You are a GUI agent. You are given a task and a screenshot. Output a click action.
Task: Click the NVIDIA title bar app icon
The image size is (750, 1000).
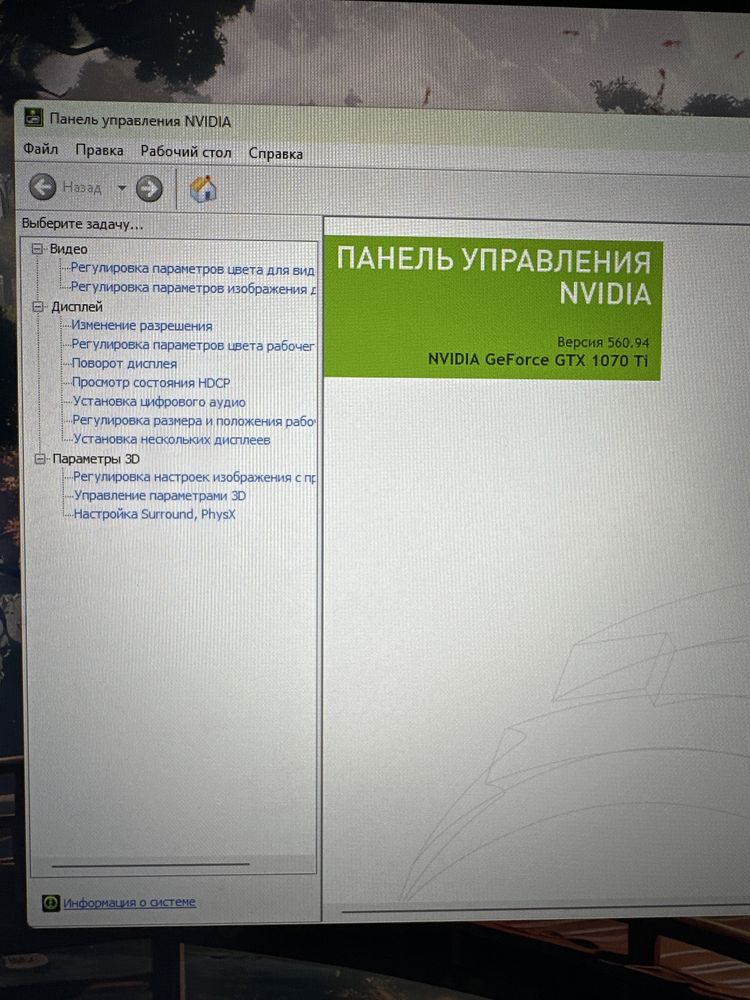33,117
